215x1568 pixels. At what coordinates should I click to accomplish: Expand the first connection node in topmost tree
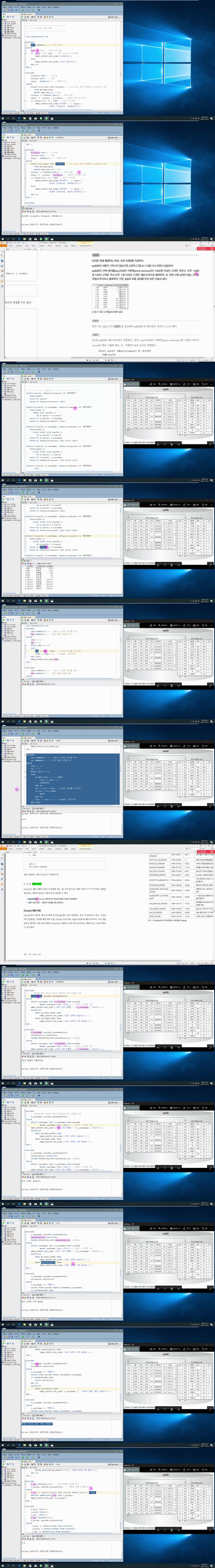(2, 22)
